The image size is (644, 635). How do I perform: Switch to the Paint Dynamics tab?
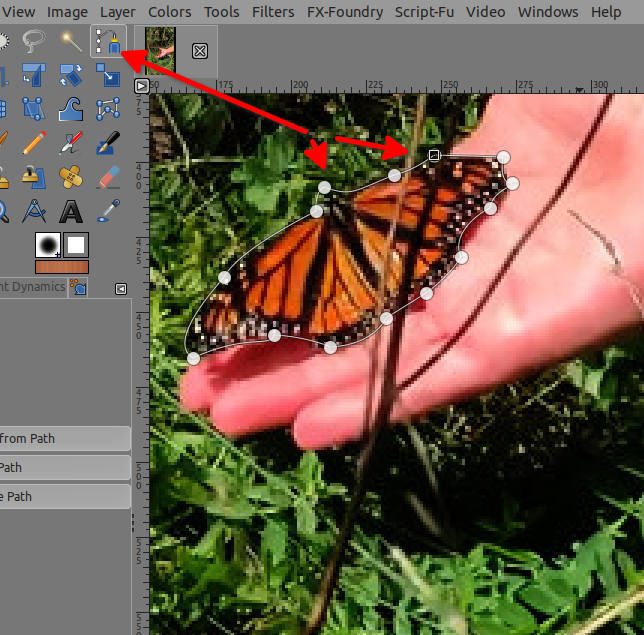click(x=32, y=286)
